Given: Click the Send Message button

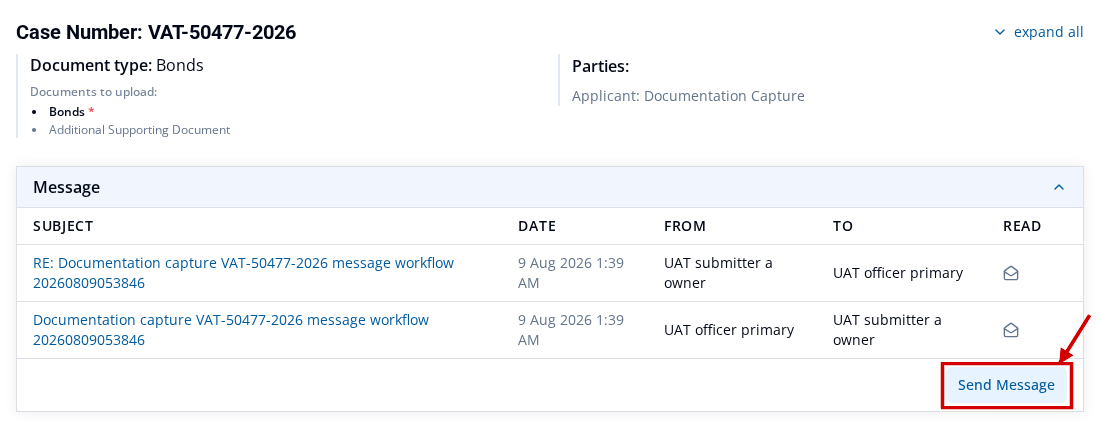Looking at the screenshot, I should (x=1006, y=385).
